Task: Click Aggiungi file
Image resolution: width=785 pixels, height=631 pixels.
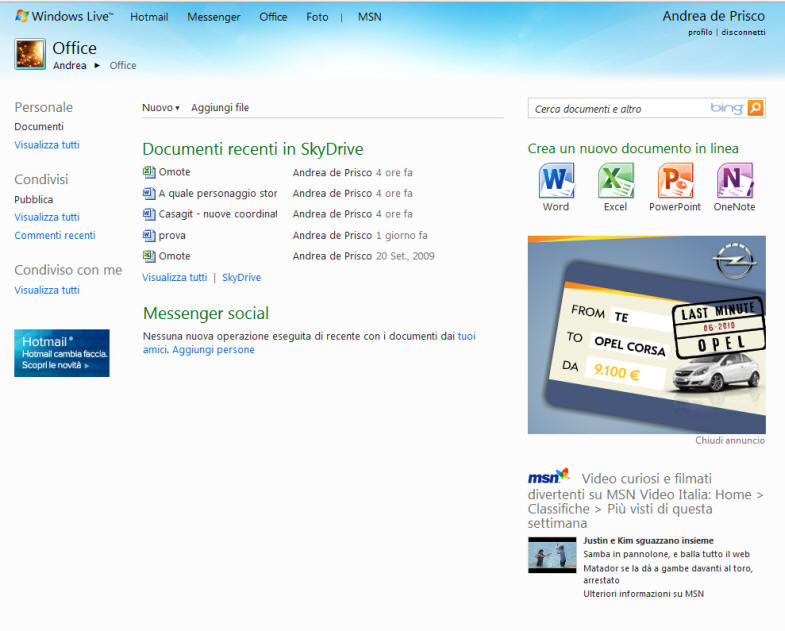Action: [220, 108]
